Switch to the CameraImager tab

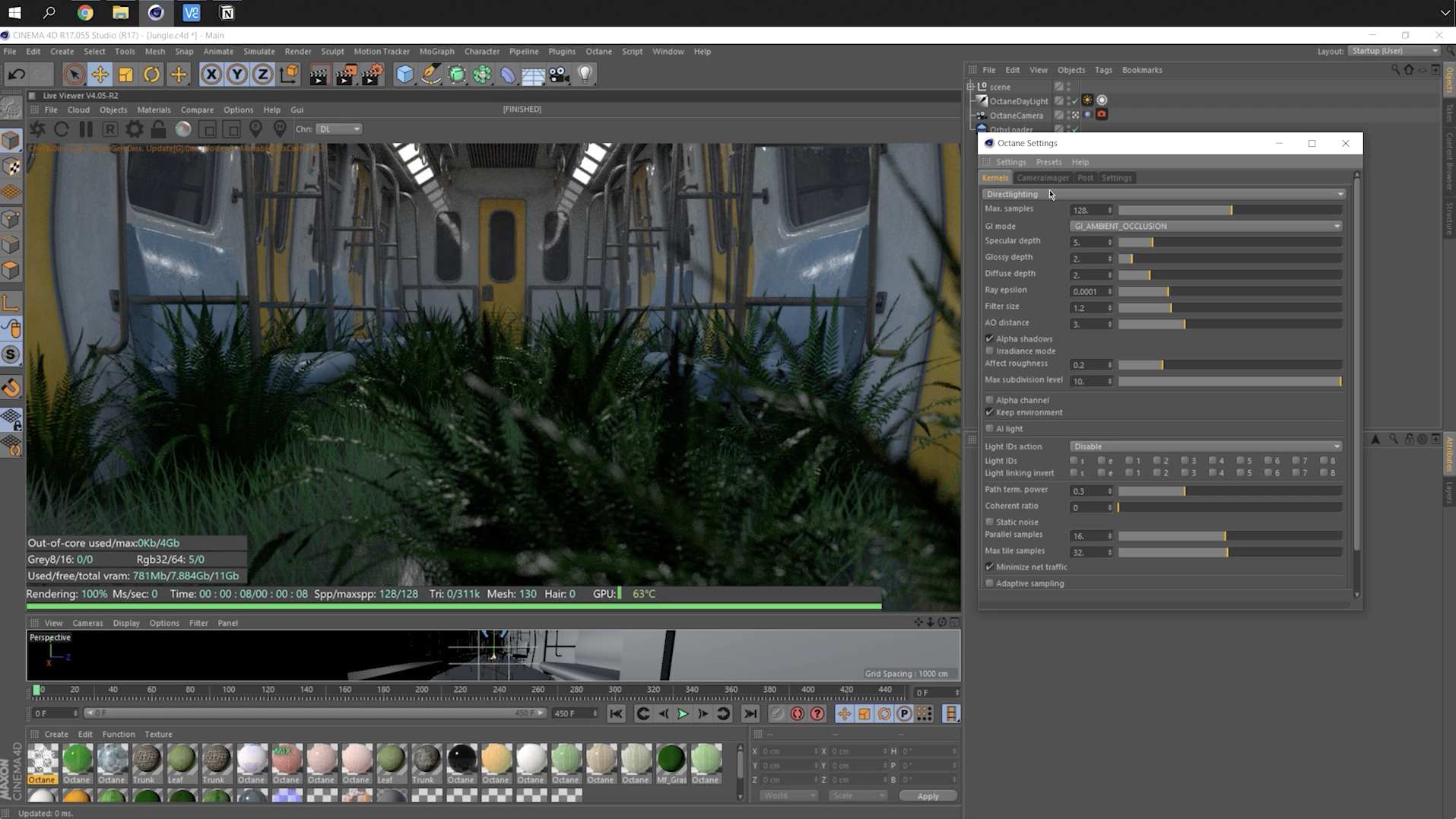click(x=1043, y=177)
